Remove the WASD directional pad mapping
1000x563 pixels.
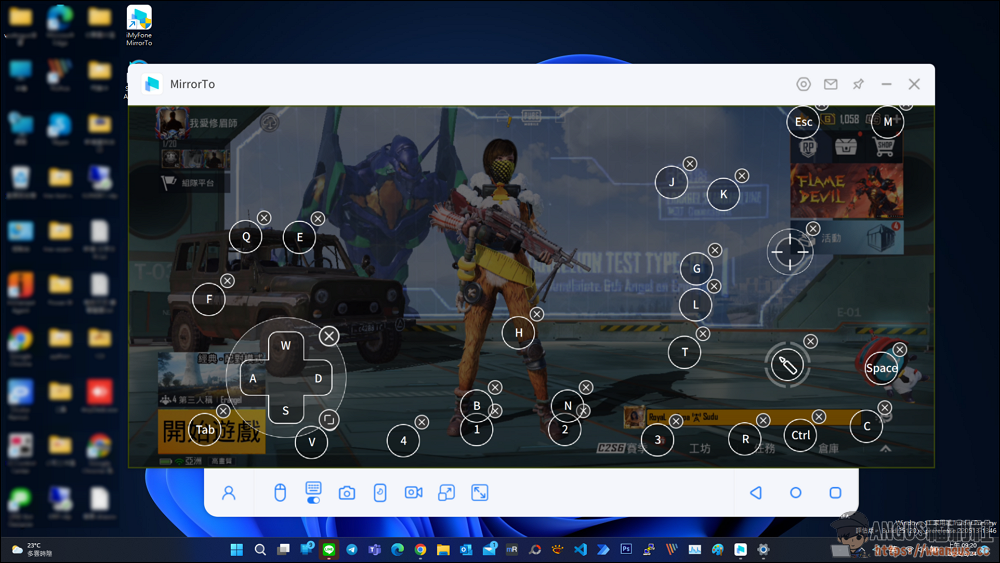tap(329, 336)
